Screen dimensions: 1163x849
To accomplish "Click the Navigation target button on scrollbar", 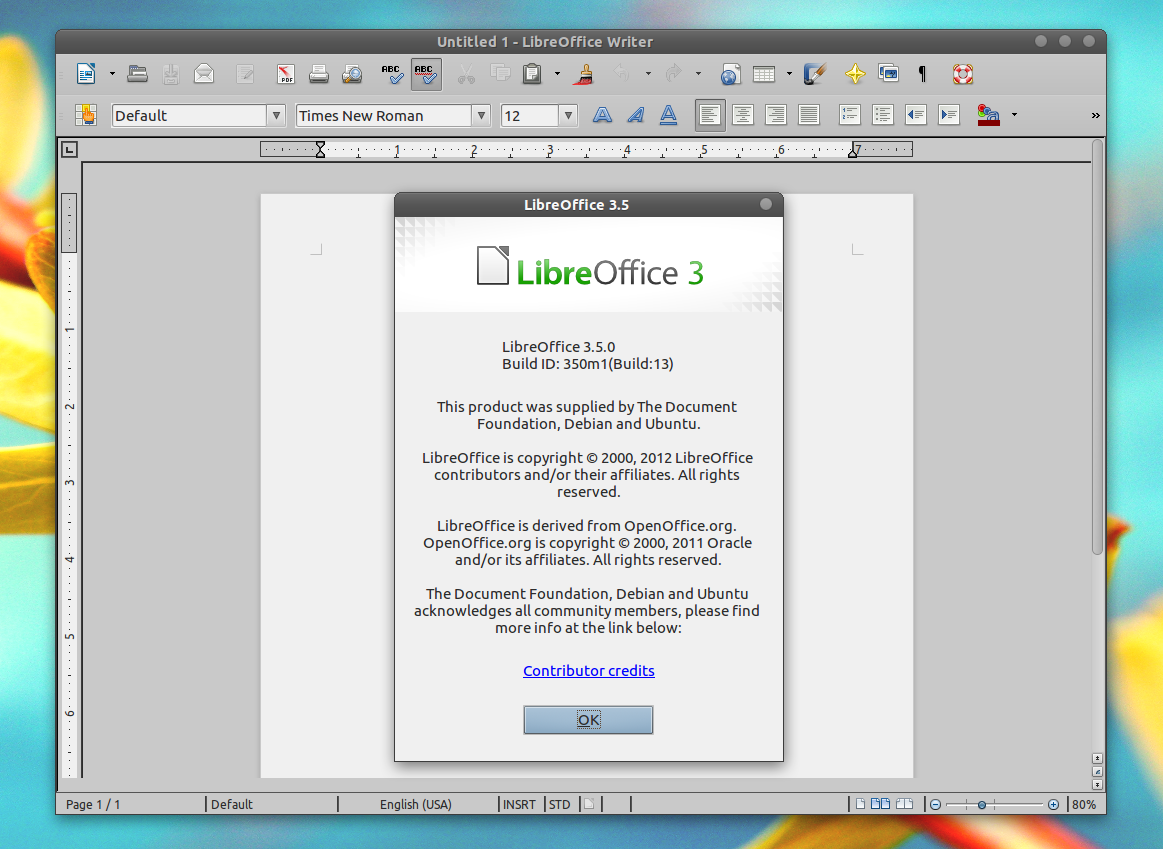I will (1097, 771).
